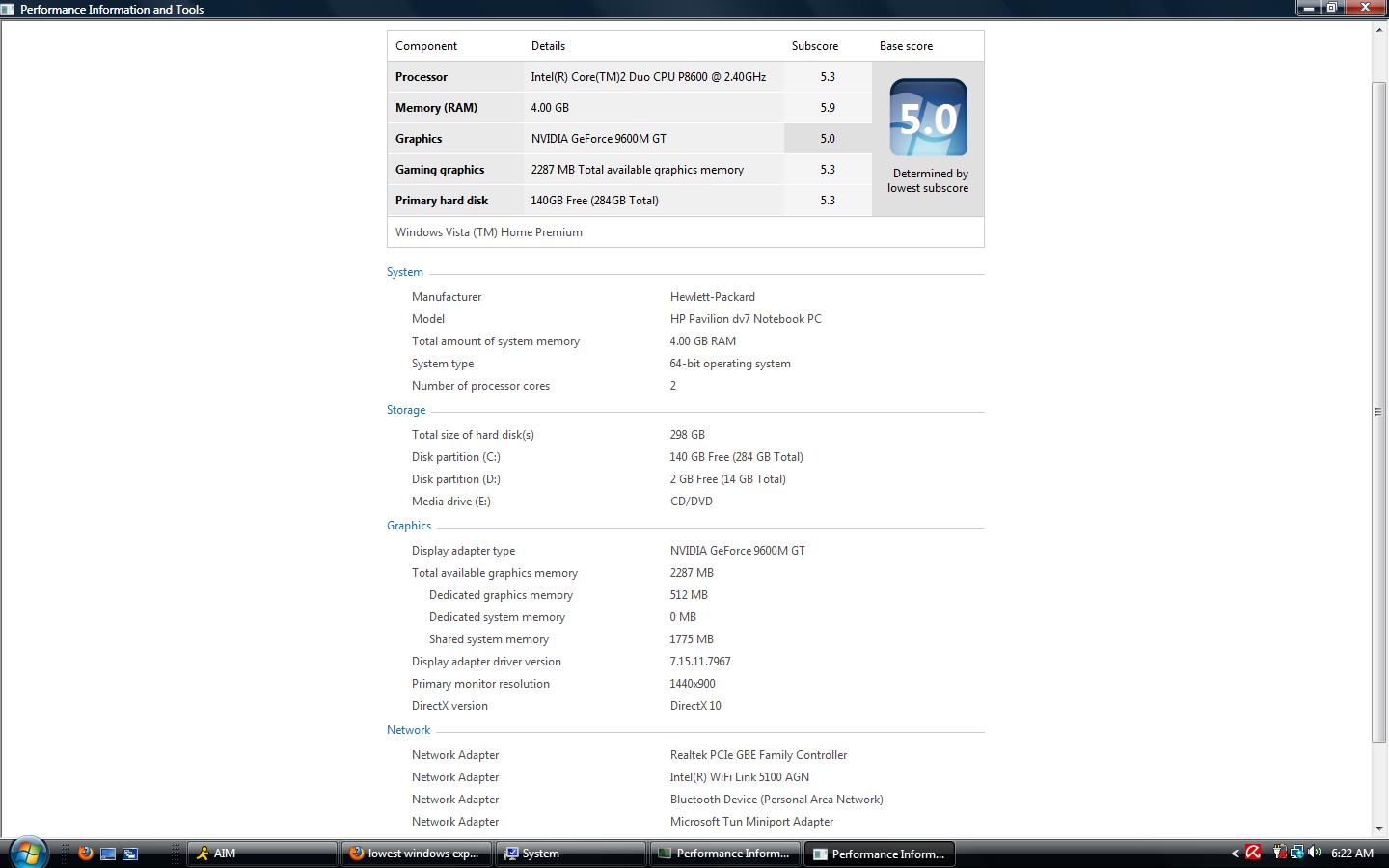Image resolution: width=1389 pixels, height=868 pixels.
Task: Click the Switch Between Windows quick launch icon
Action: [x=130, y=854]
